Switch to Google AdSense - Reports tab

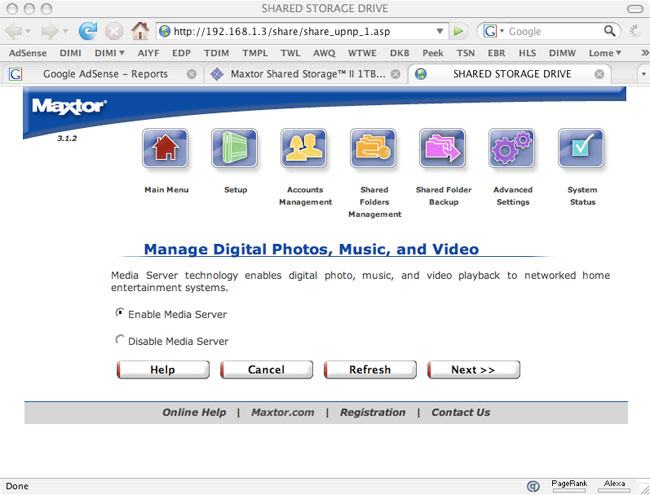[105, 74]
